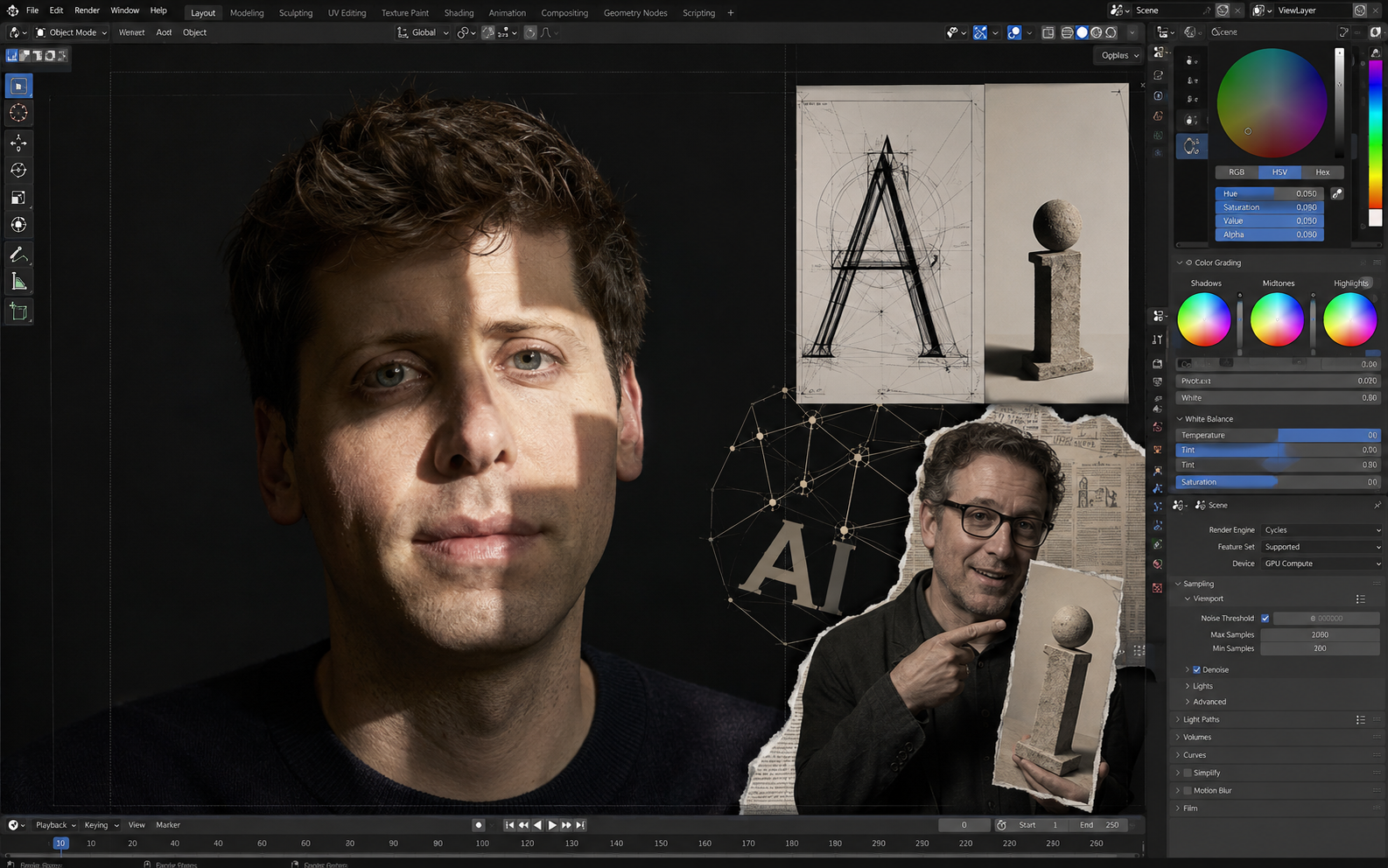Image resolution: width=1388 pixels, height=868 pixels.
Task: Open the Global orientation dropdown
Action: (423, 32)
